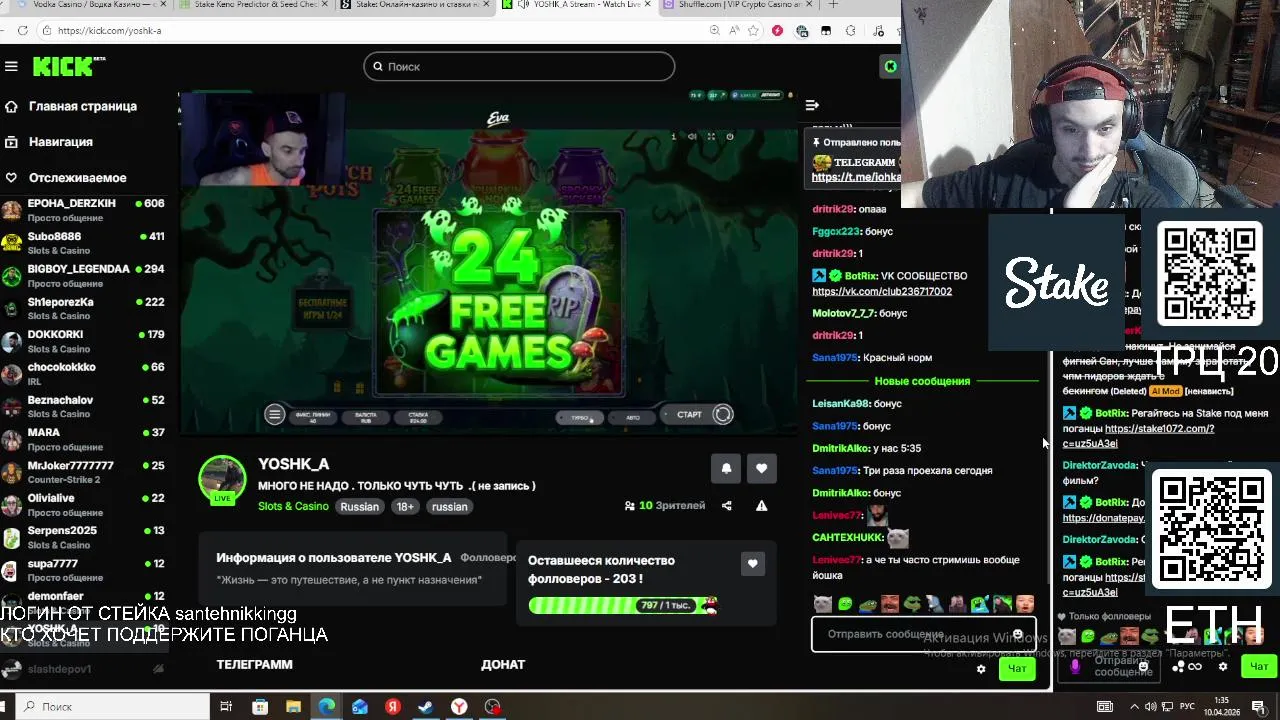Toggle the notification bell for YOSHK_A
This screenshot has width=1280, height=720.
click(x=727, y=468)
